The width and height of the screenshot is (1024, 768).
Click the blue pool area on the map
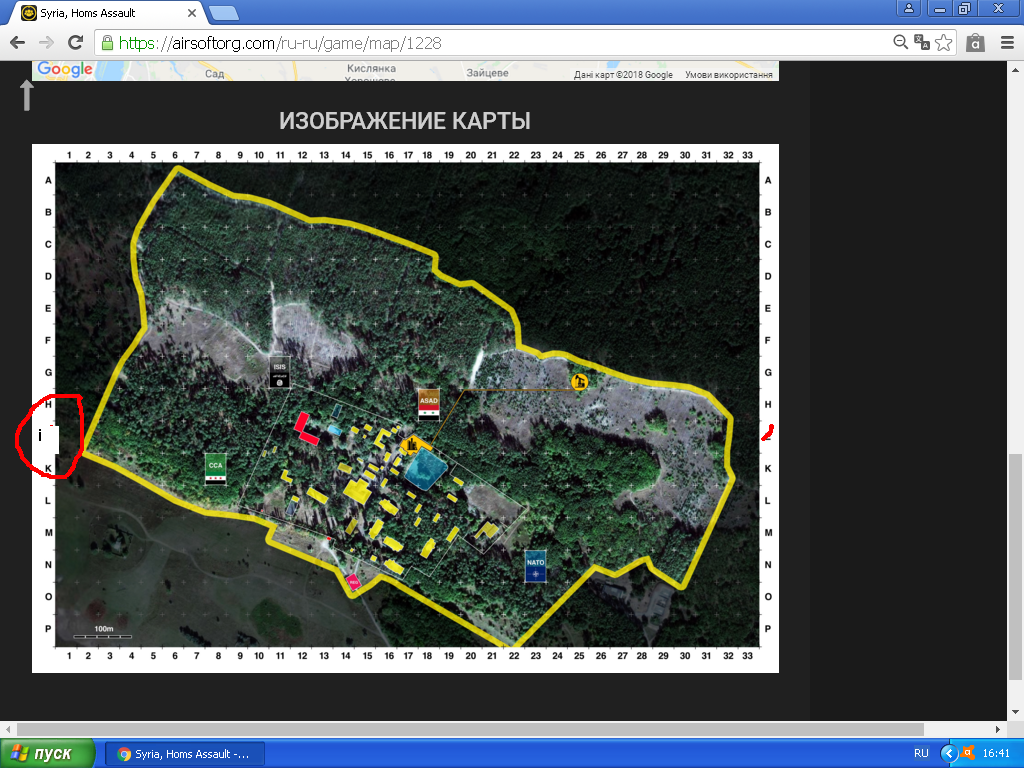(x=426, y=470)
